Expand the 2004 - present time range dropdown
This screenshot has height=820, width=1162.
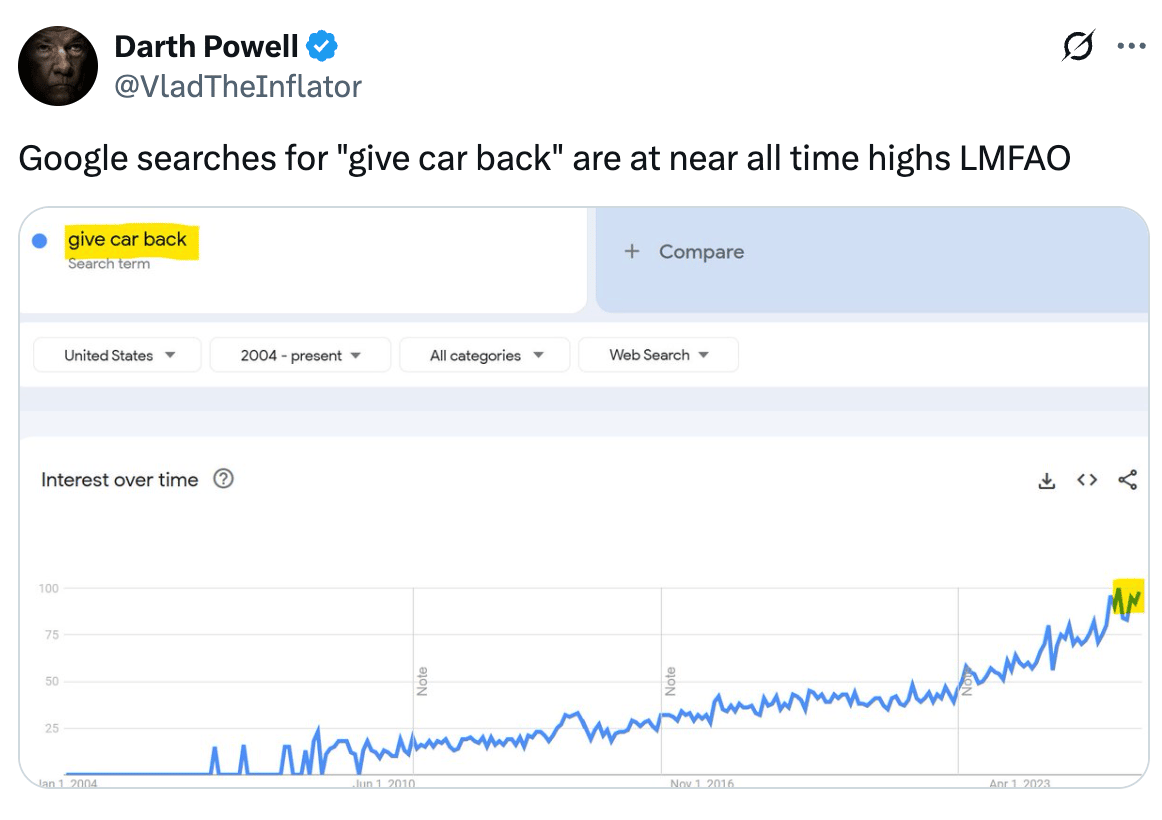point(300,355)
